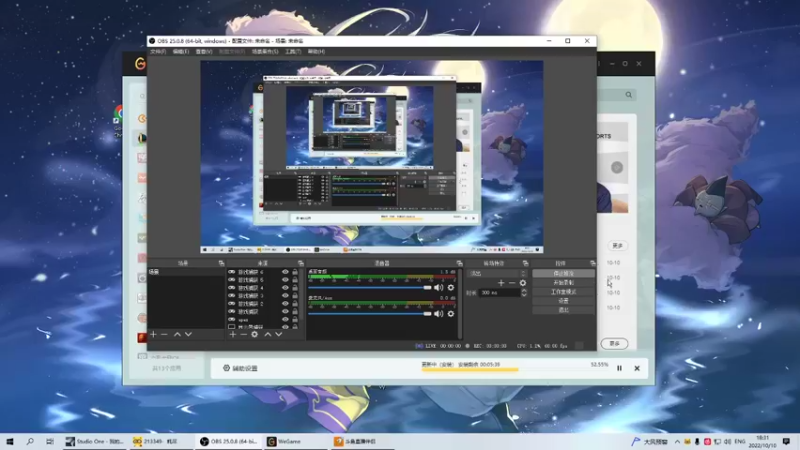Move scene down in Scenes panel
The height and width of the screenshot is (450, 800).
tap(188, 334)
